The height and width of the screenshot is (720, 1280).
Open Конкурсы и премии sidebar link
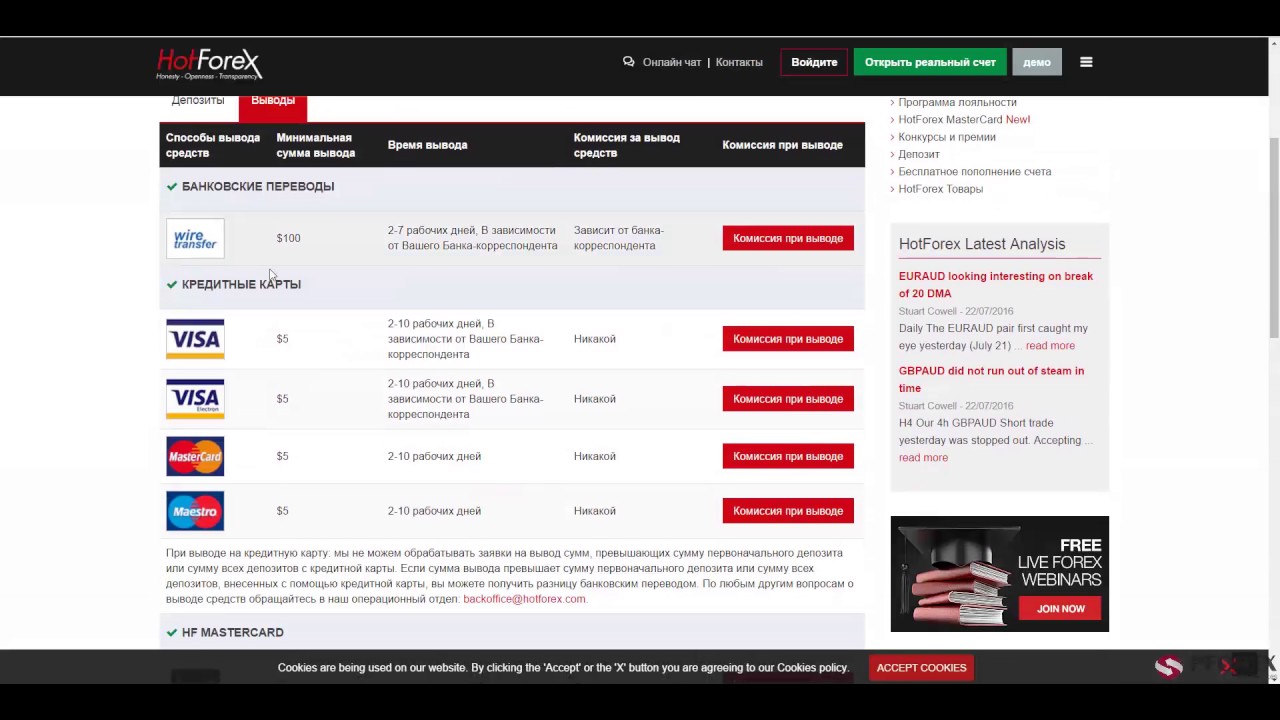pos(947,137)
